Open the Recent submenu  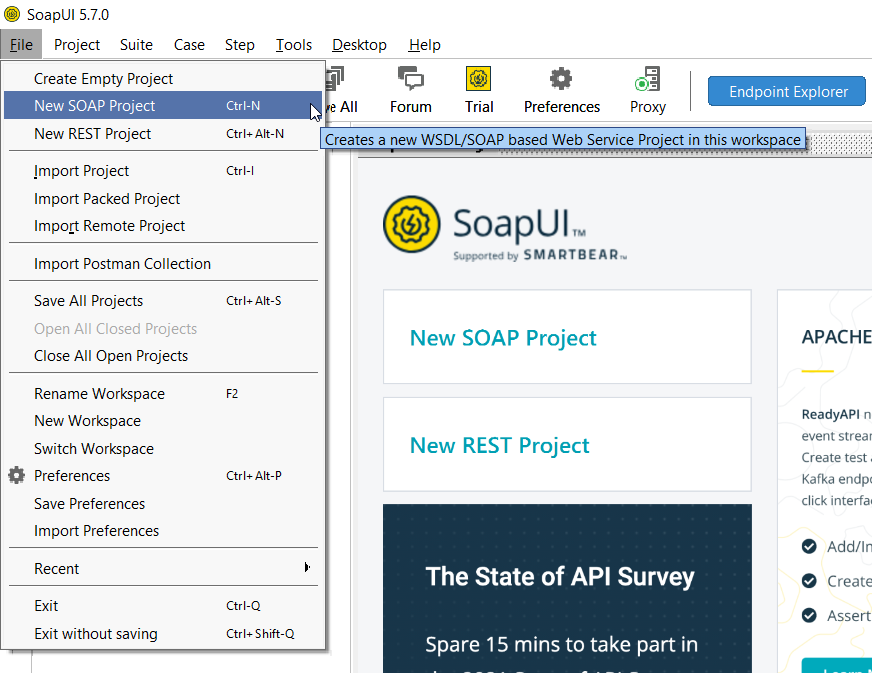[163, 568]
